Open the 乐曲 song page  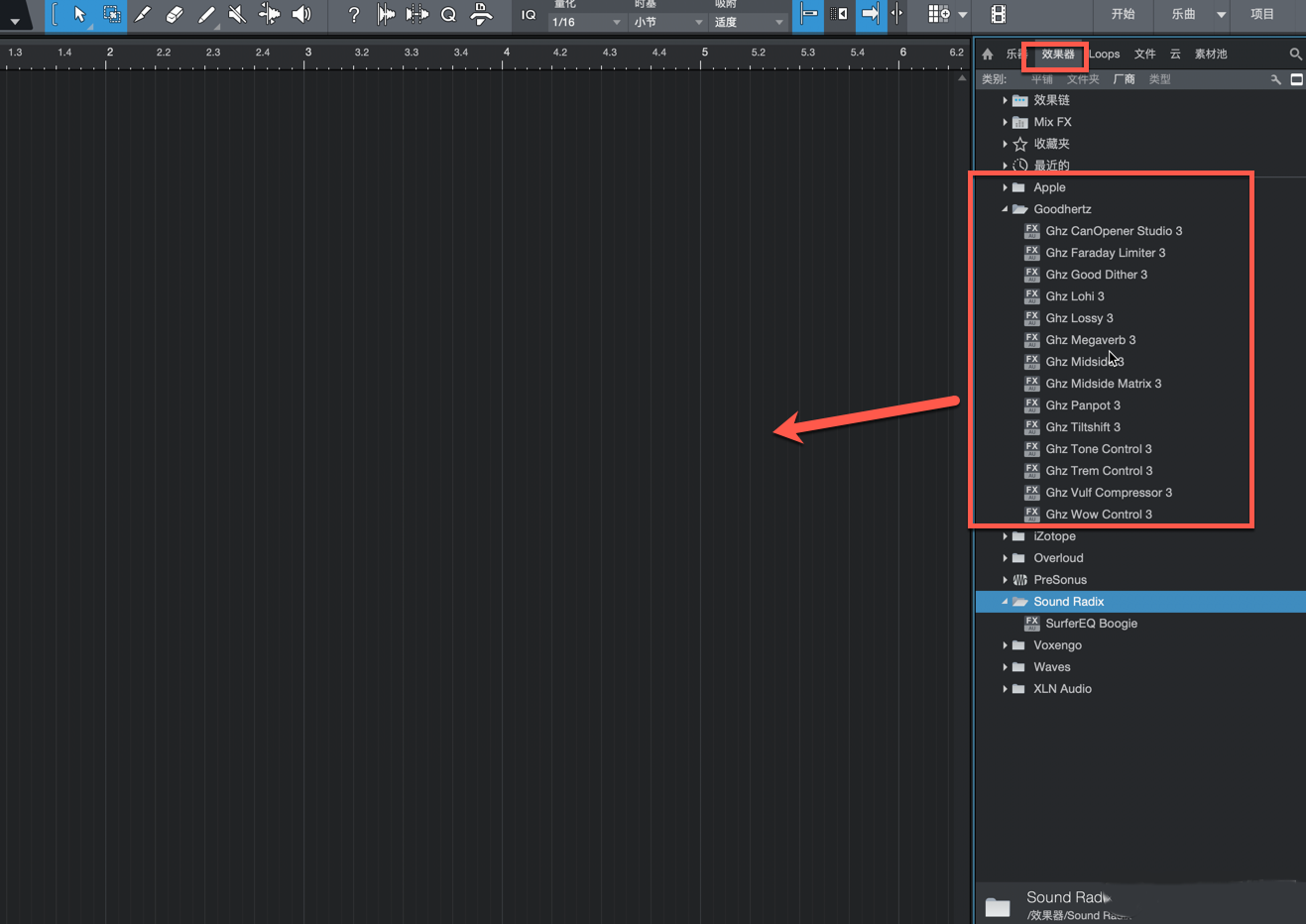(x=1184, y=15)
